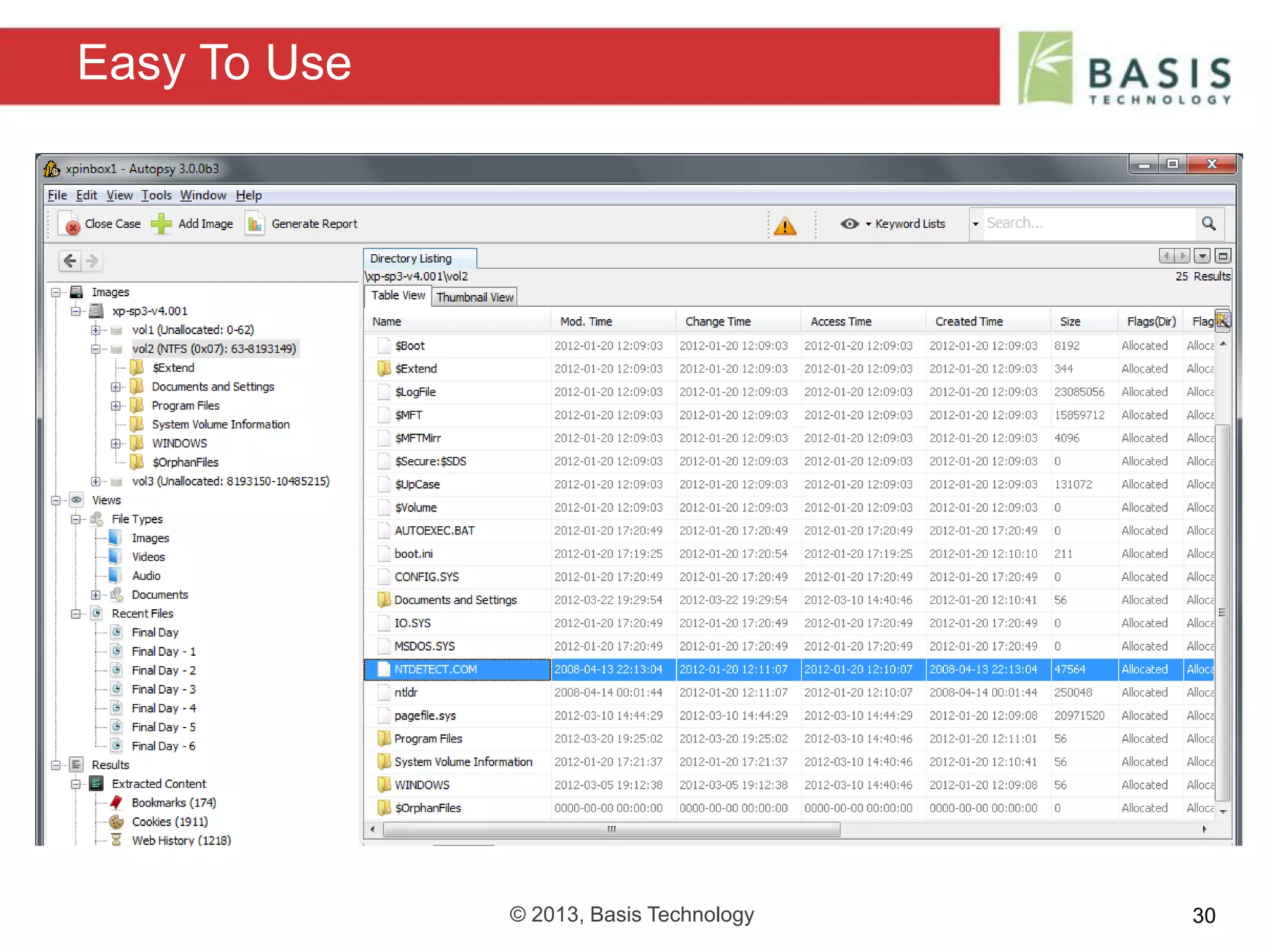Sort by Size column header
1270x952 pixels.
1084,322
